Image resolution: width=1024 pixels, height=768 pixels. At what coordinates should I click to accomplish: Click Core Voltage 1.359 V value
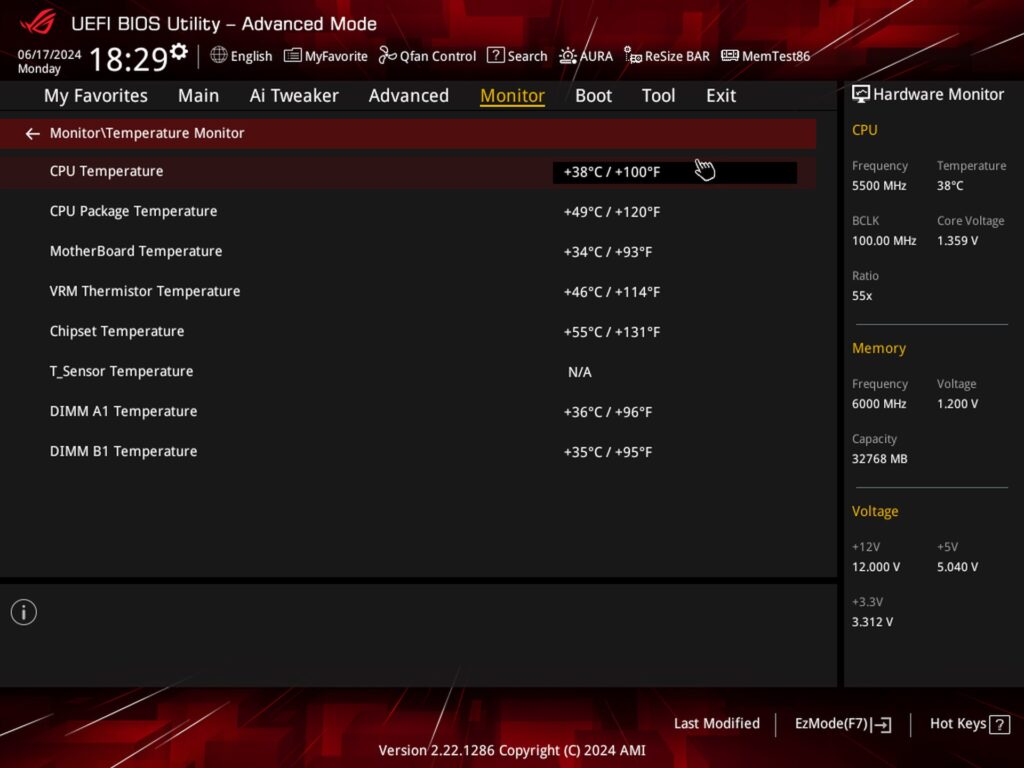tap(957, 241)
